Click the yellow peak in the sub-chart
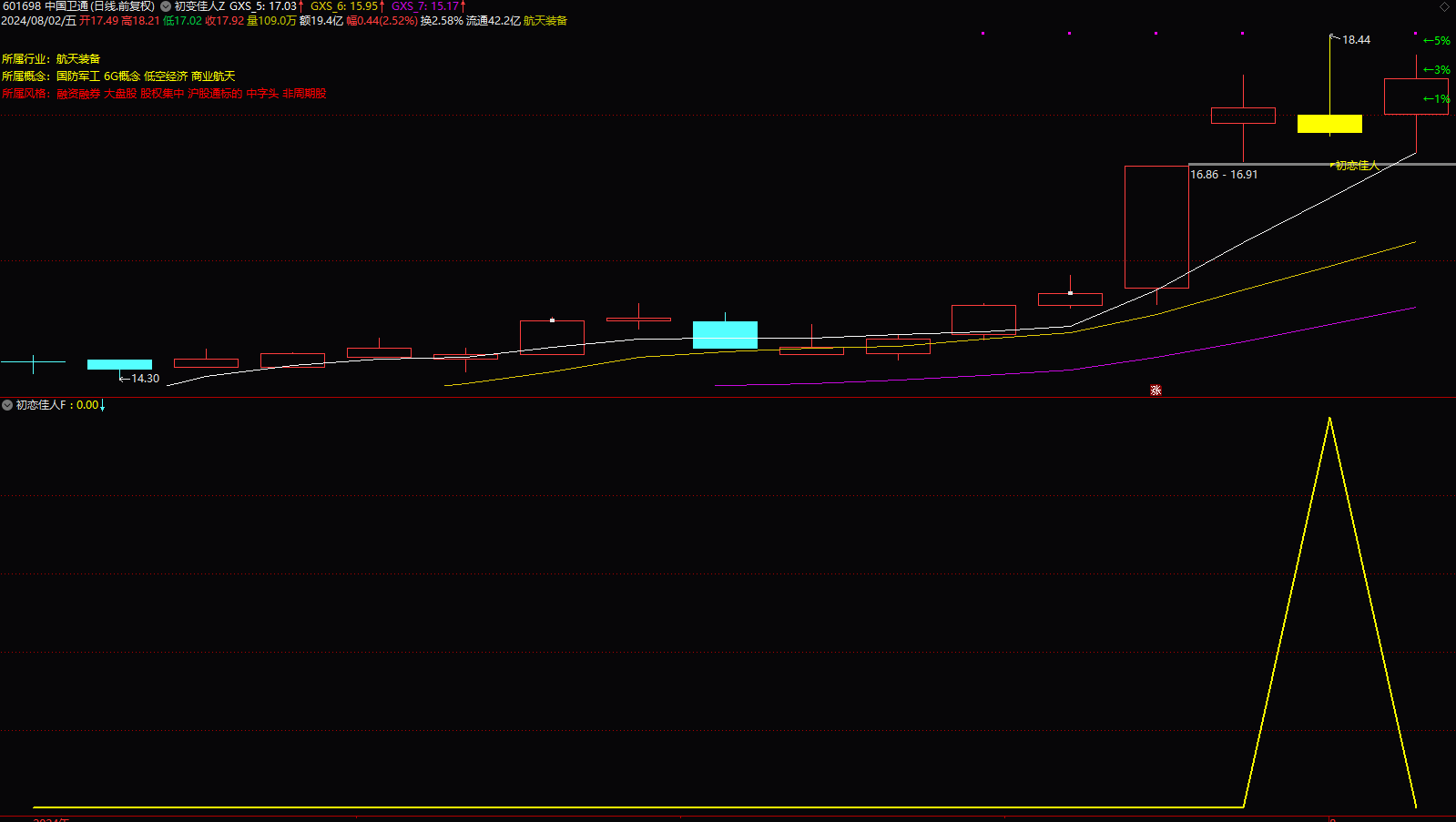 coord(1329,419)
